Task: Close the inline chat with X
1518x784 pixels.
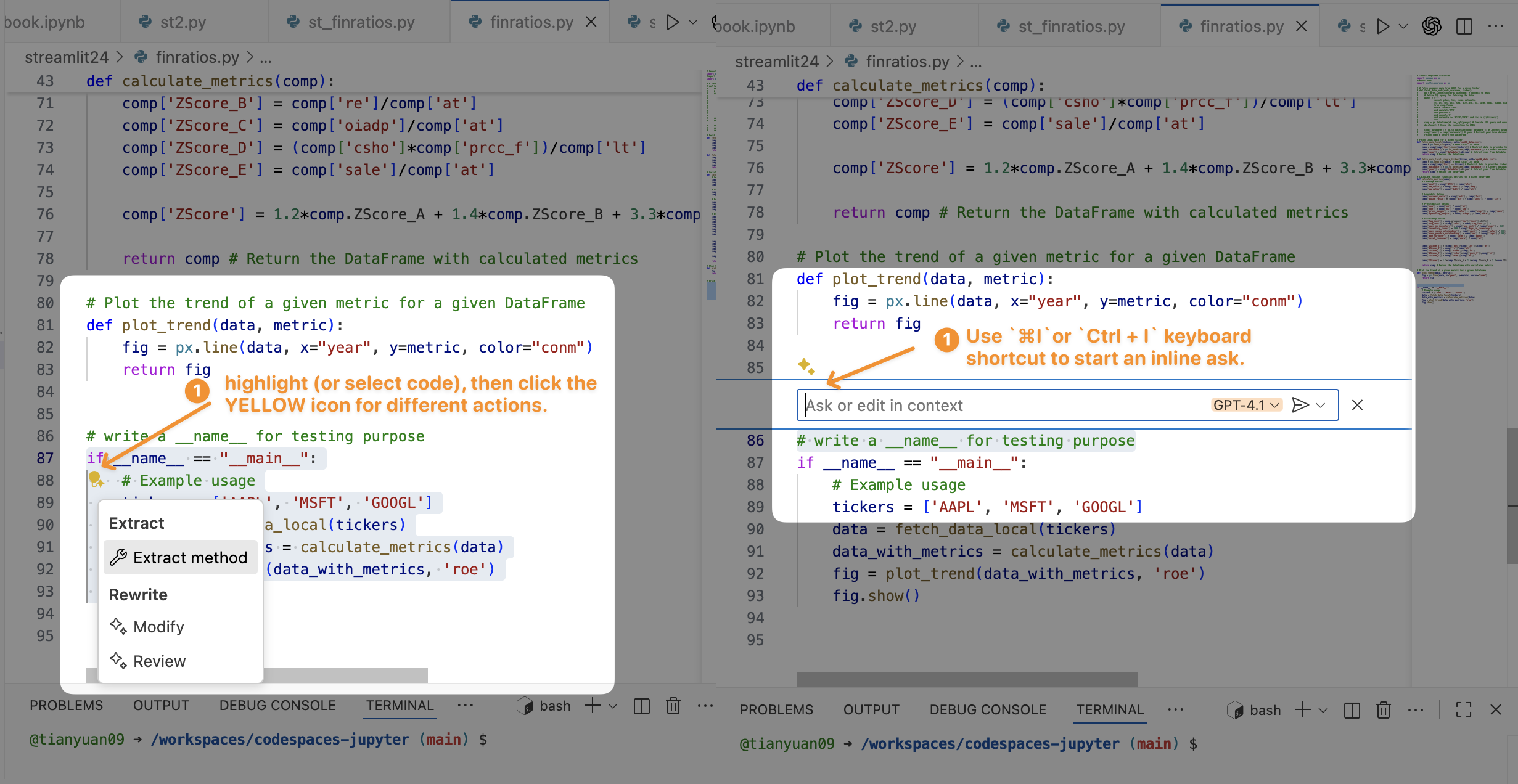Action: [1357, 405]
